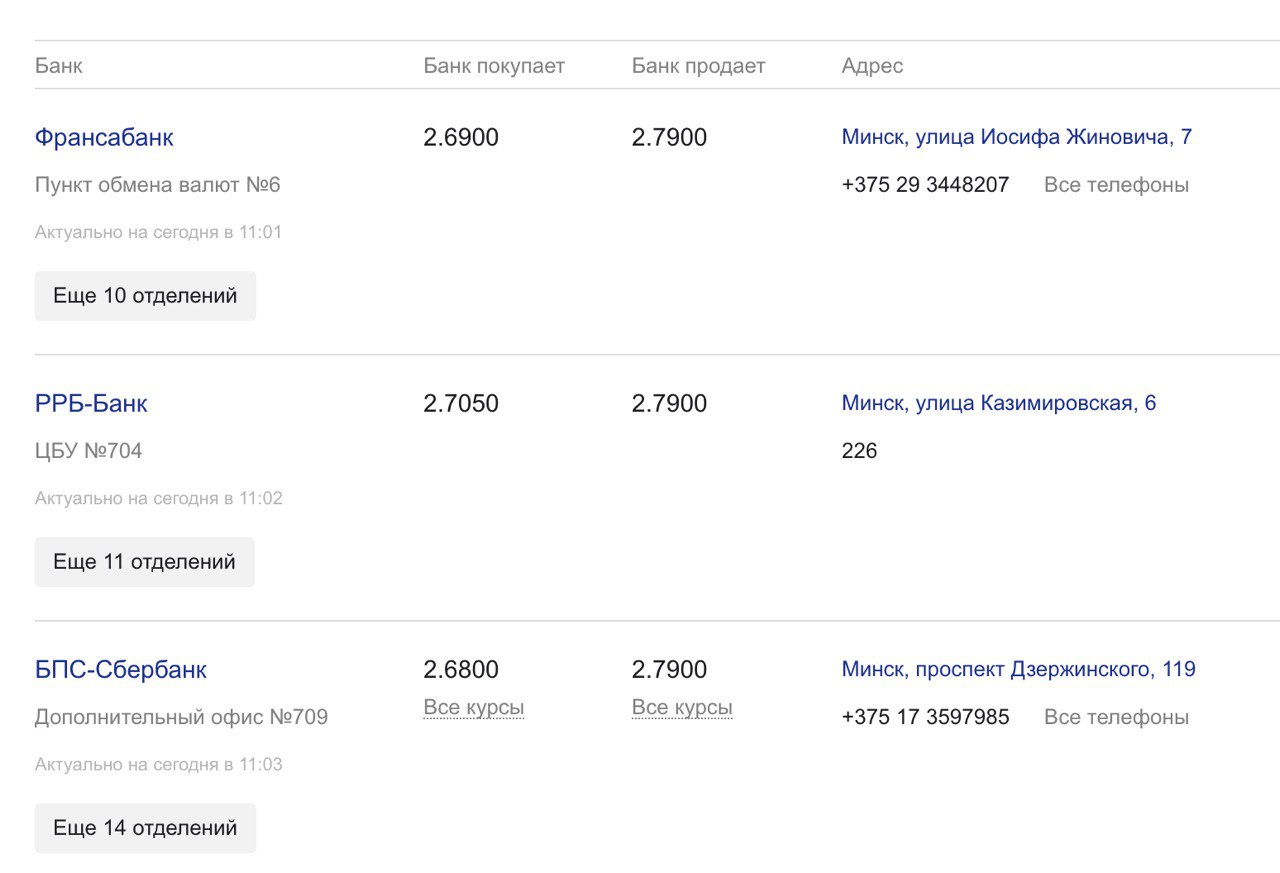Select the Адрес column header
This screenshot has height=873, width=1280.
point(872,66)
